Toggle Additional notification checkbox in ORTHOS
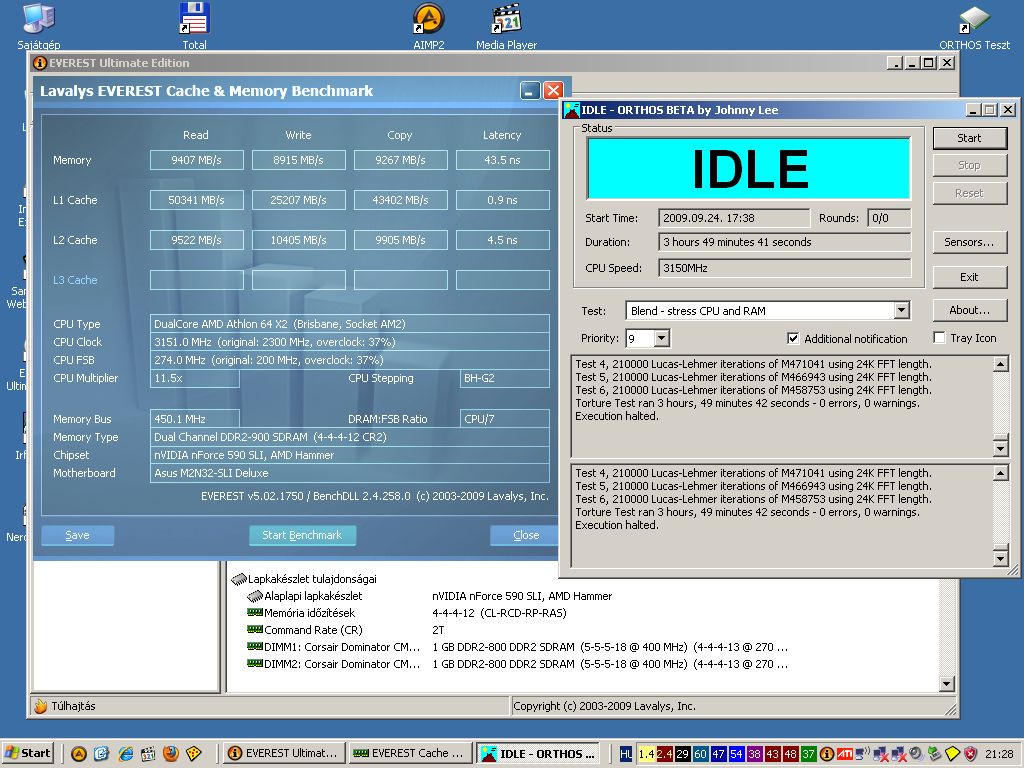The image size is (1024, 768). click(793, 338)
